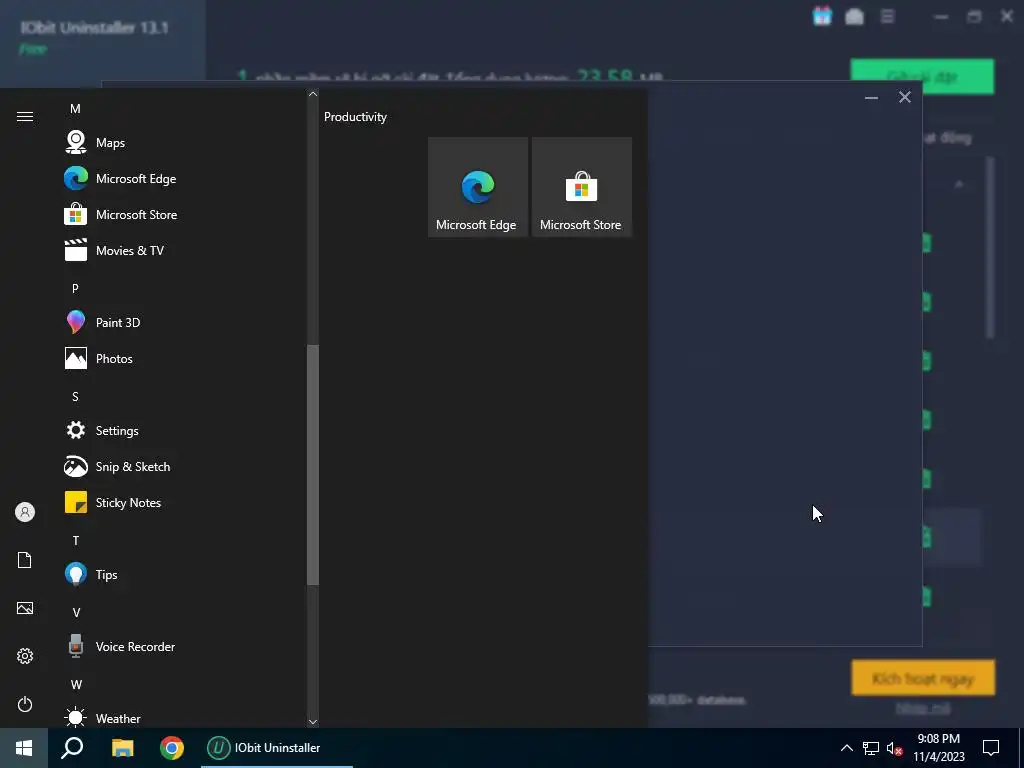This screenshot has height=768, width=1024.
Task: Show hidden system tray icons
Action: coord(846,748)
